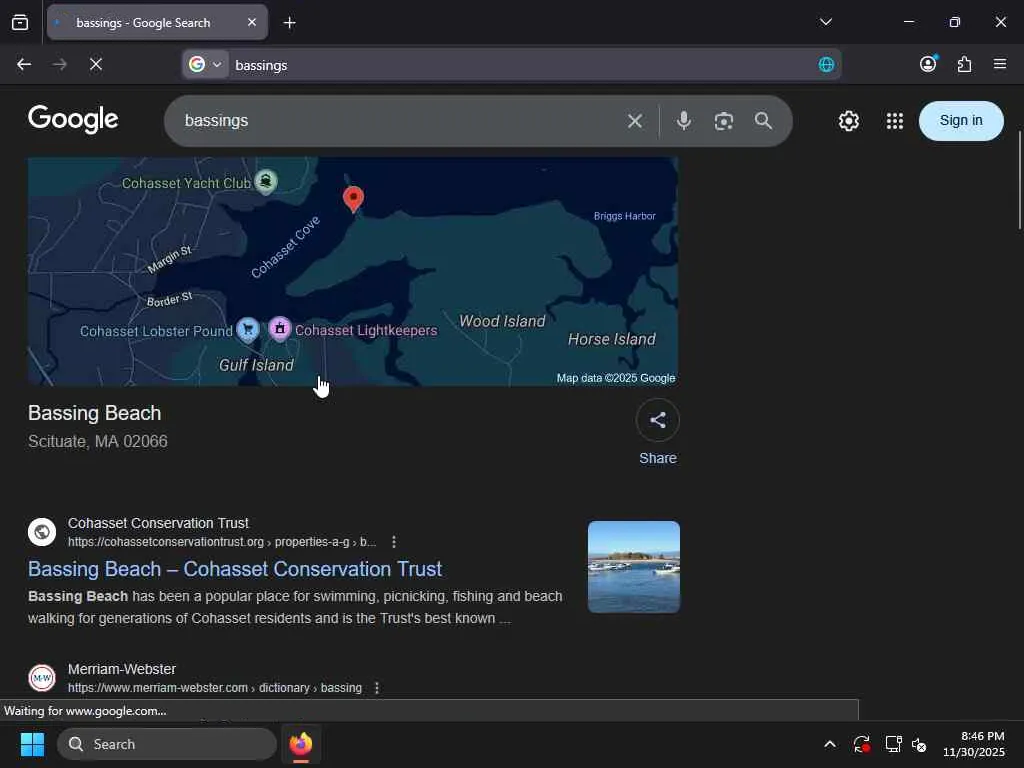Click the Briggs Harbor map label
This screenshot has width=1024, height=768.
point(624,216)
